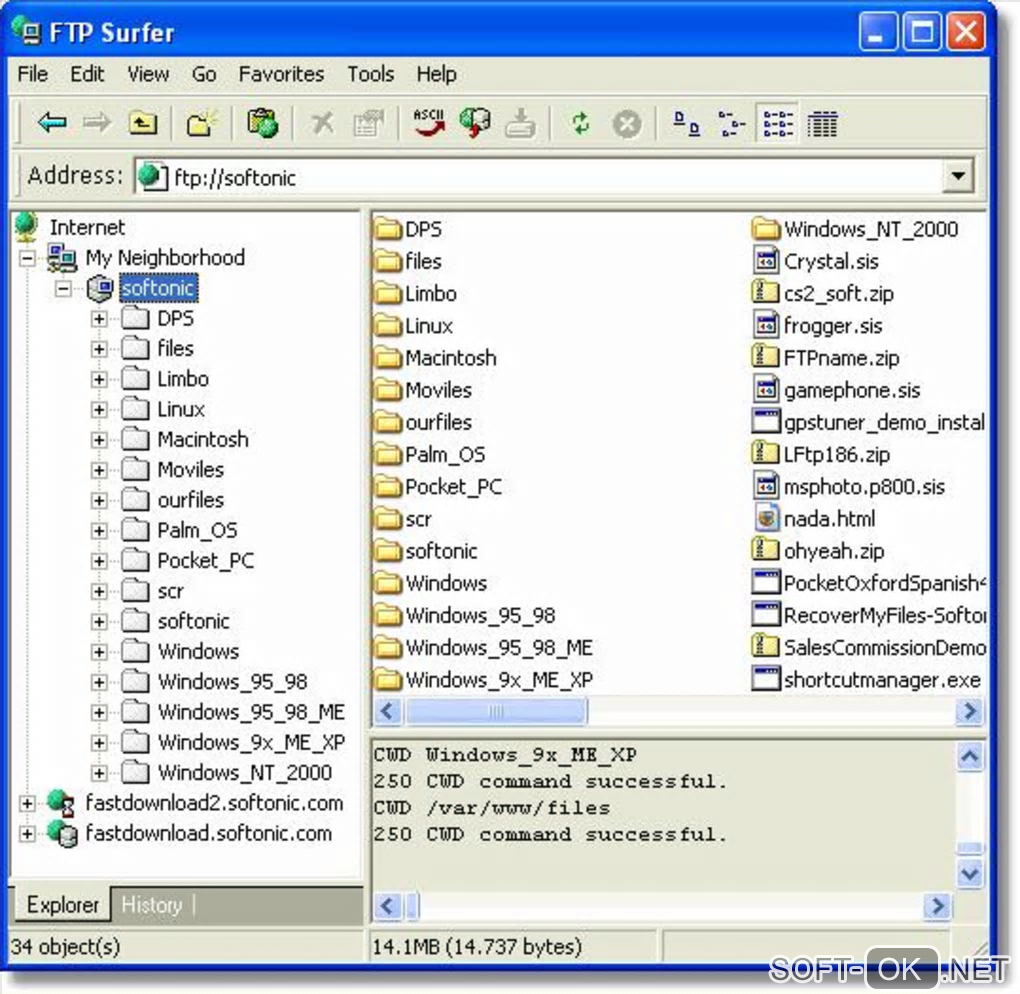This screenshot has width=1020, height=994.
Task: Switch to details view icon
Action: click(822, 124)
